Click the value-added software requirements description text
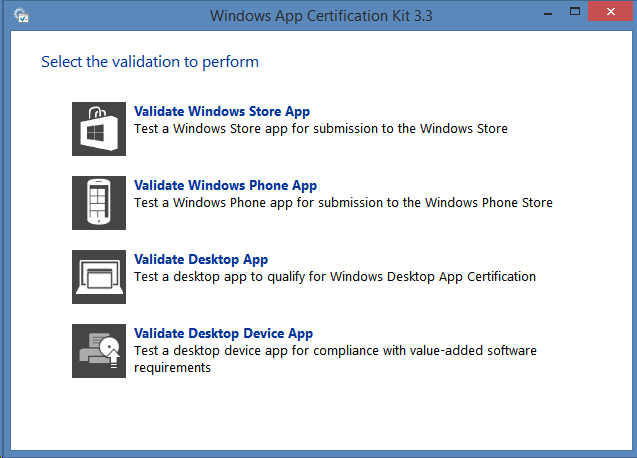 pos(335,359)
